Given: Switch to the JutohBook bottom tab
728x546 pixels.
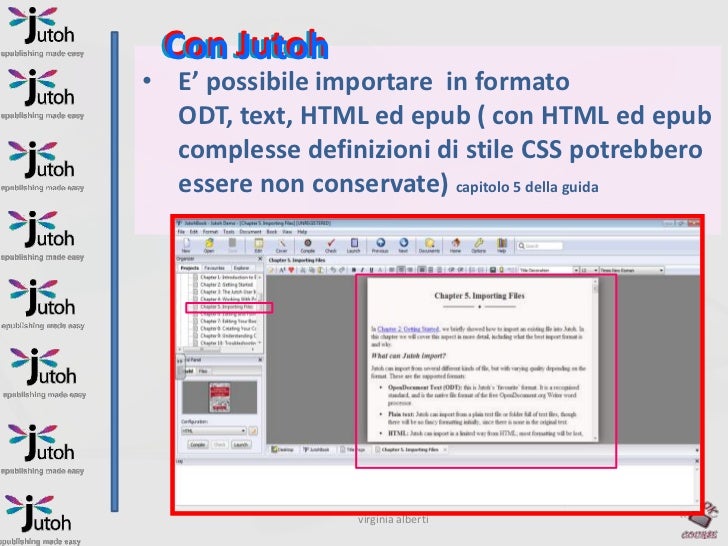Looking at the screenshot, I should point(316,449).
